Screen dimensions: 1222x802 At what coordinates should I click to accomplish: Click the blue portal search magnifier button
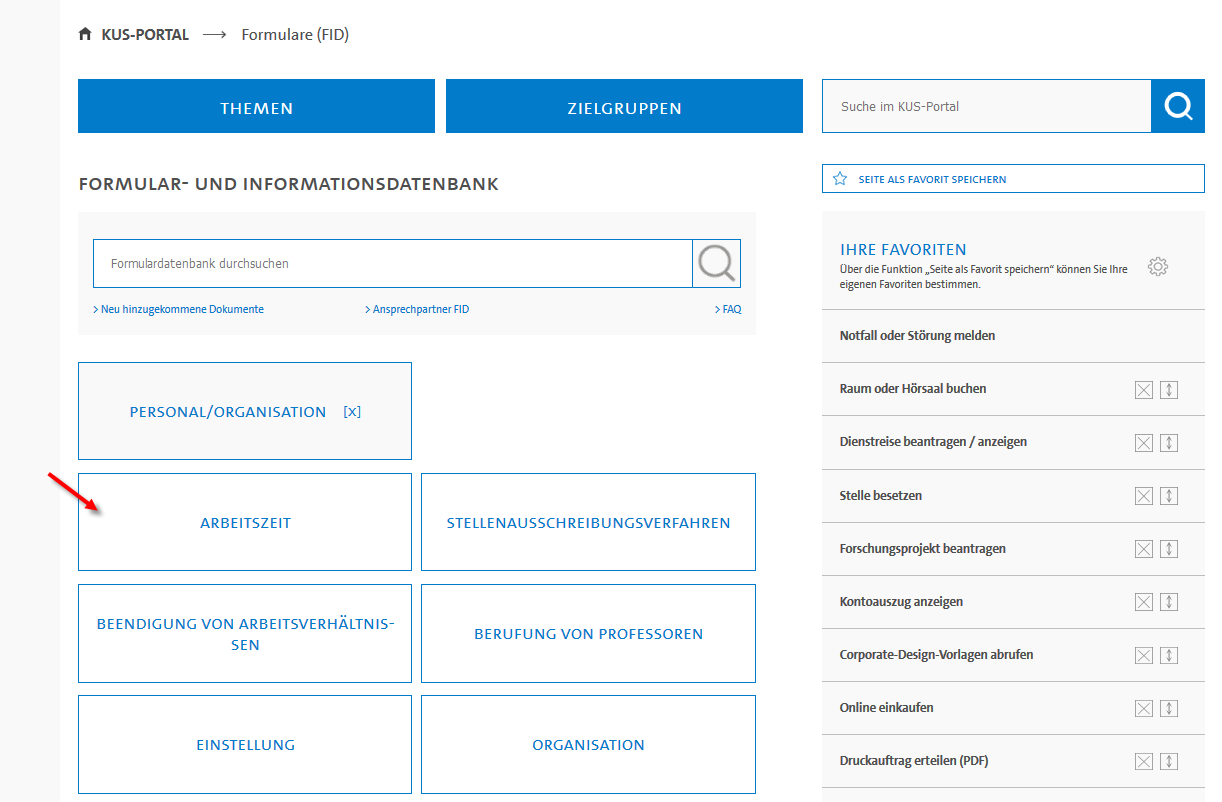[1178, 106]
